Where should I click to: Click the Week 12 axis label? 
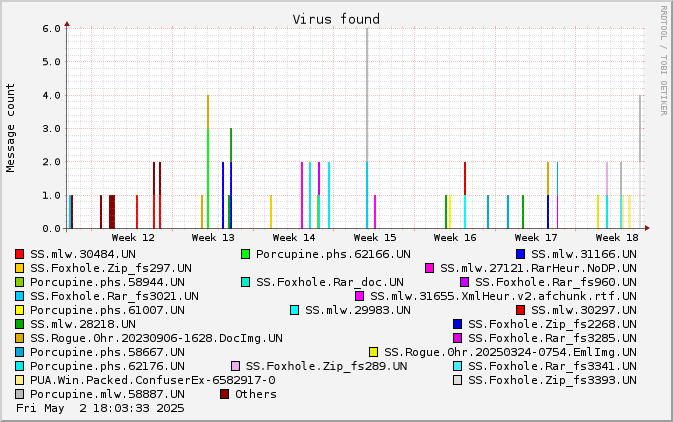133,238
